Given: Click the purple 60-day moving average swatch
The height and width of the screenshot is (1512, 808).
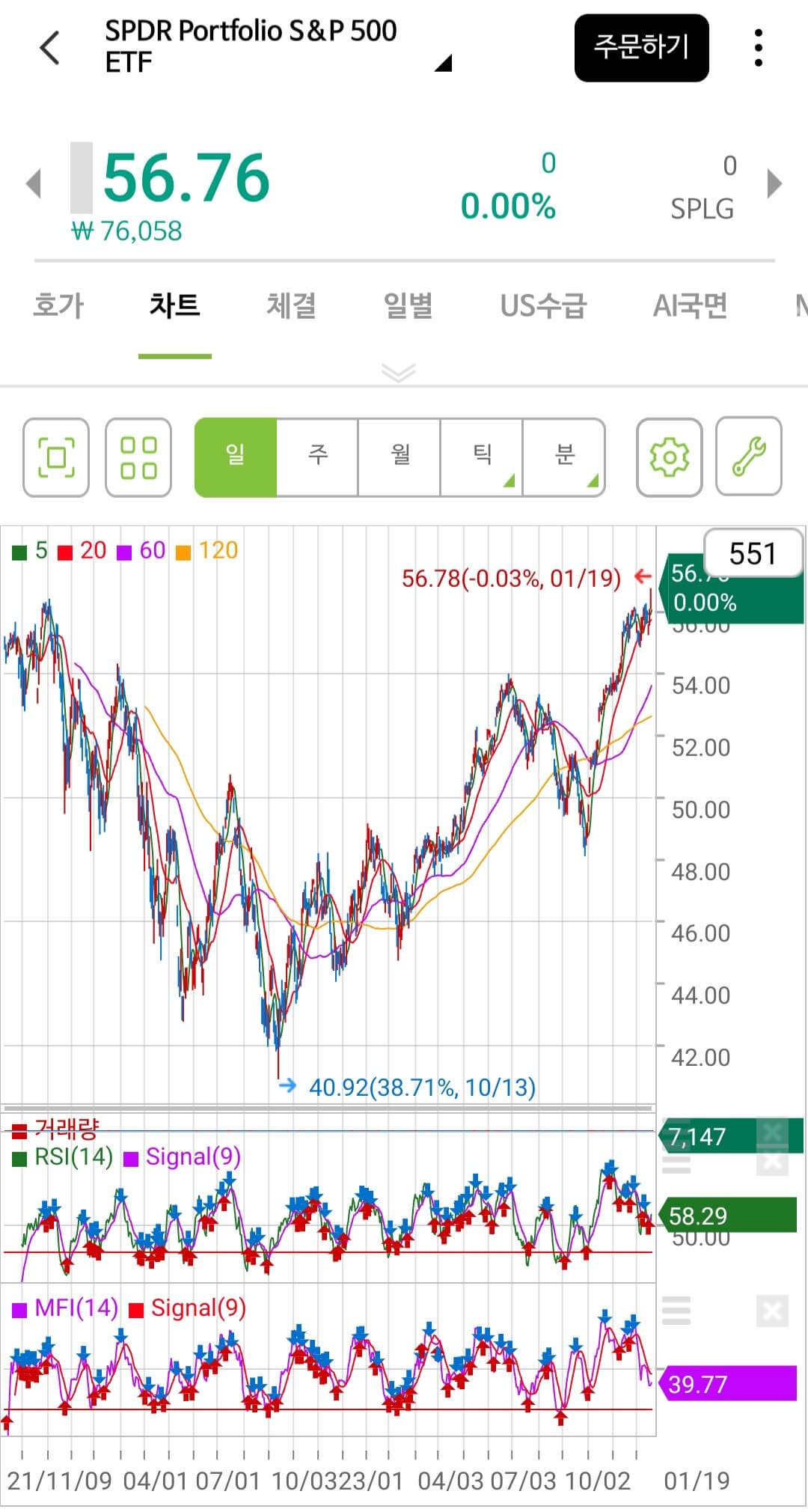Looking at the screenshot, I should pos(125,552).
